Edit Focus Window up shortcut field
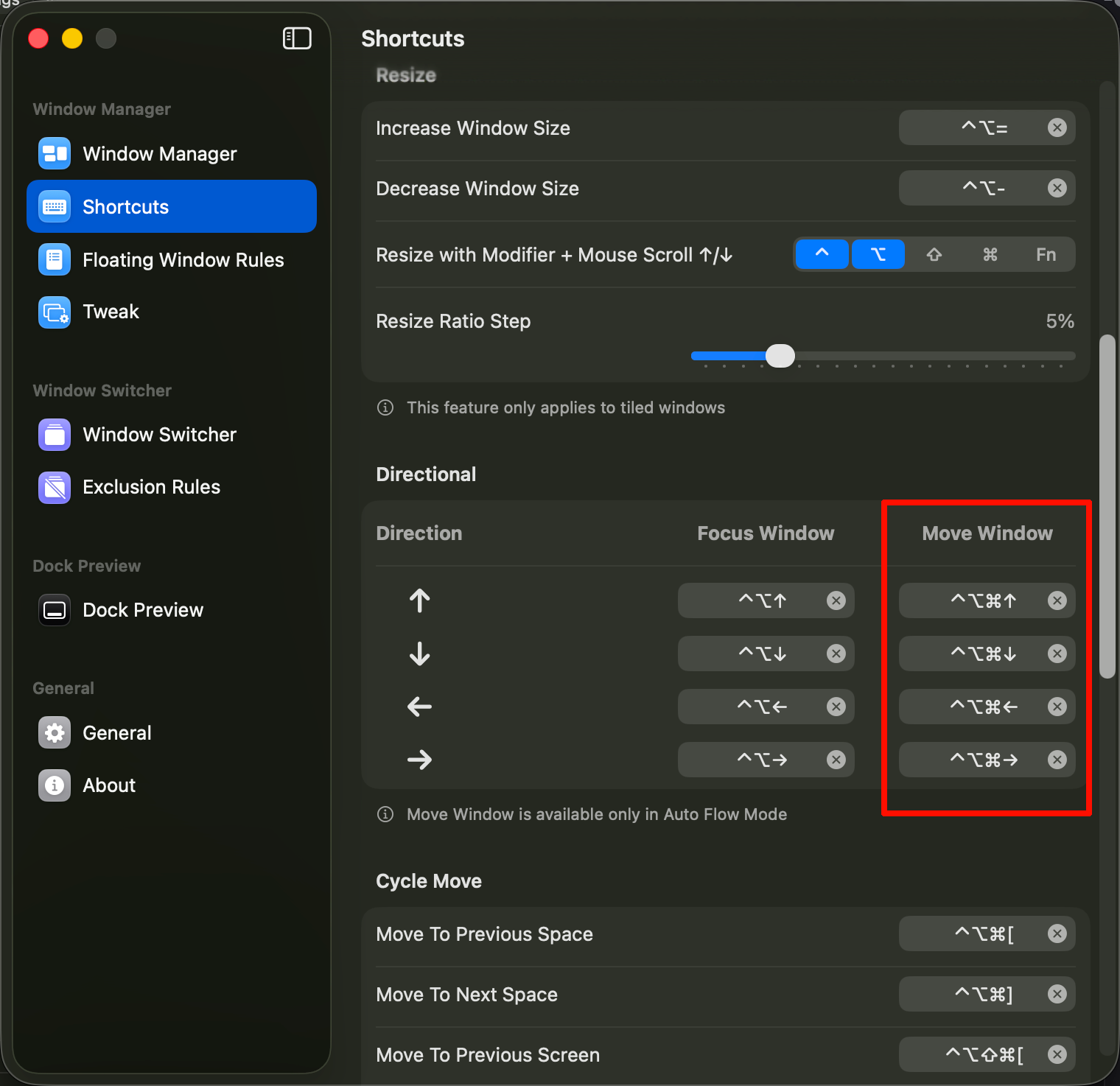This screenshot has width=1120, height=1086. pos(766,600)
